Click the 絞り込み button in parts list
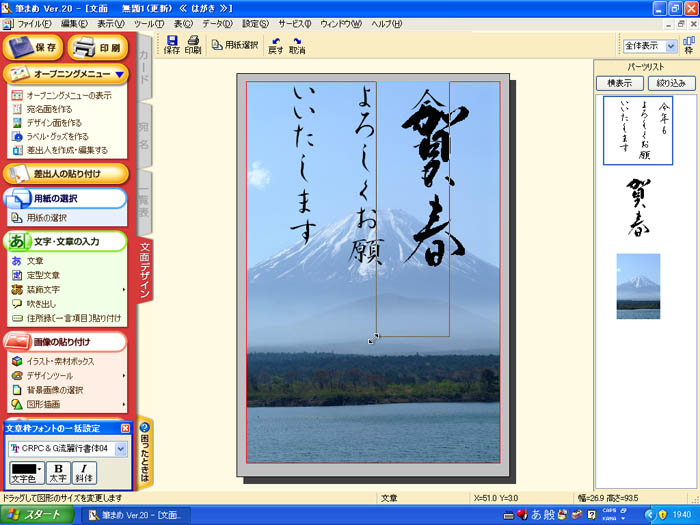This screenshot has height=525, width=700. click(671, 83)
